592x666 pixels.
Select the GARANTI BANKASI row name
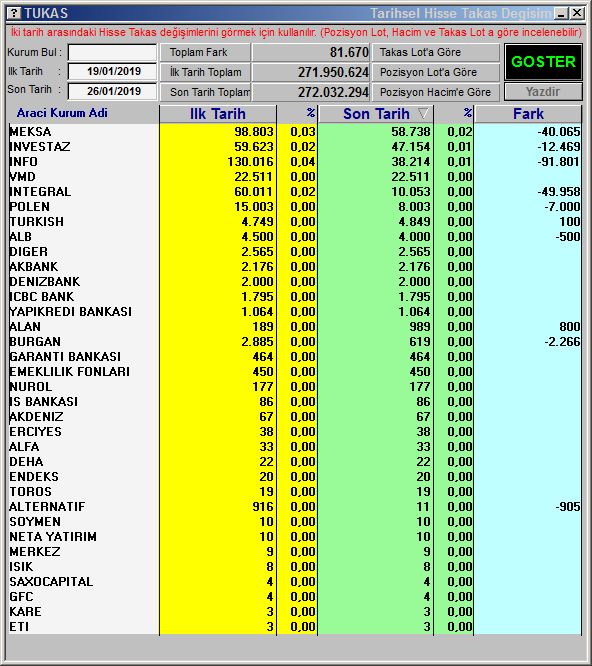point(65,357)
